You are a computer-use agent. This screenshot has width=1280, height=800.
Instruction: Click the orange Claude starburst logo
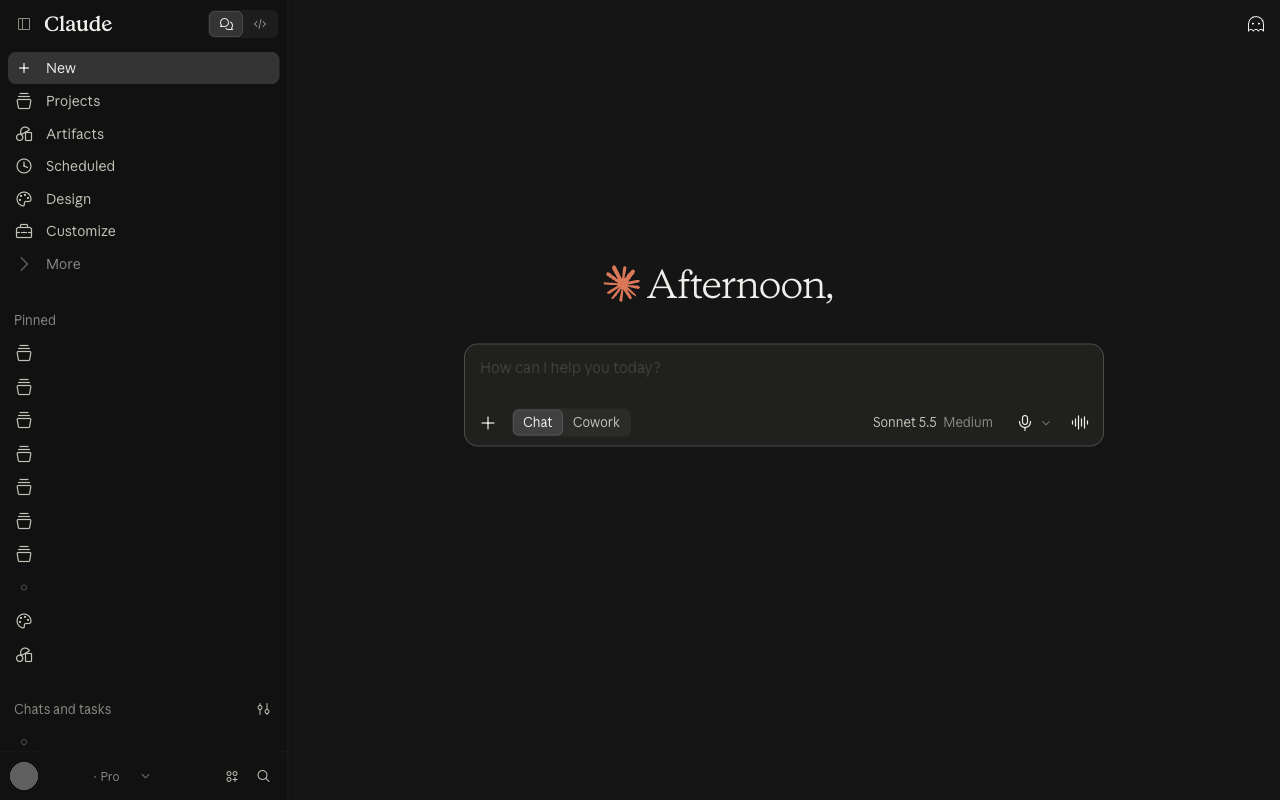tap(621, 284)
